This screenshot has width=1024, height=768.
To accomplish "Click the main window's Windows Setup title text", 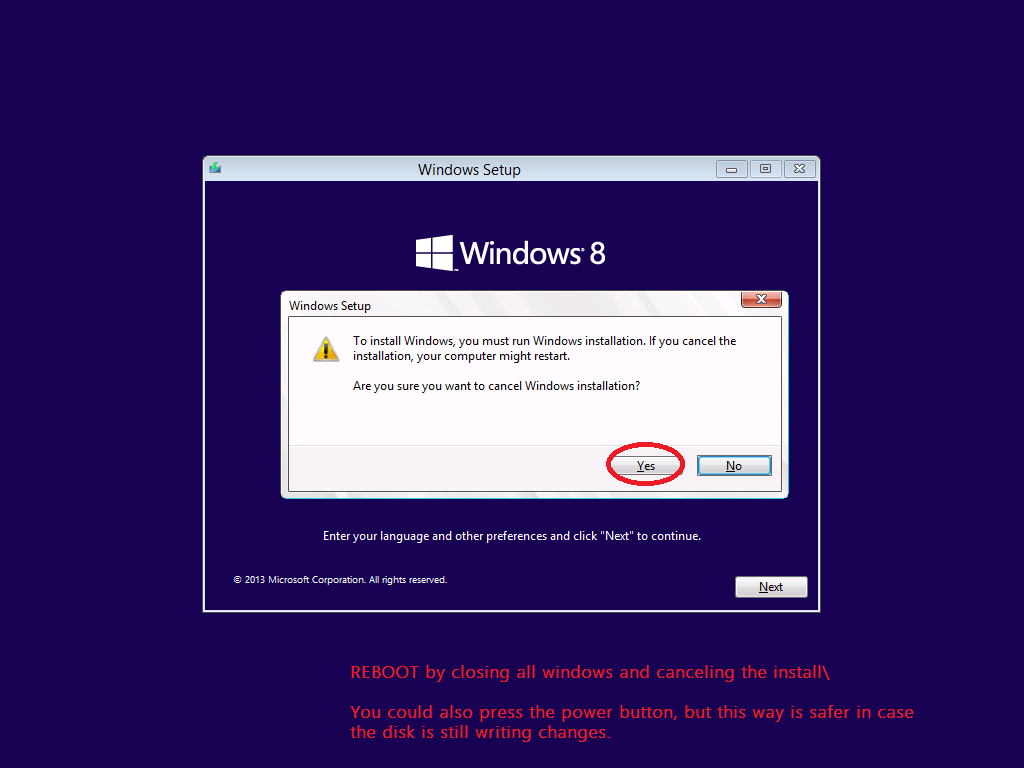I will coord(469,170).
